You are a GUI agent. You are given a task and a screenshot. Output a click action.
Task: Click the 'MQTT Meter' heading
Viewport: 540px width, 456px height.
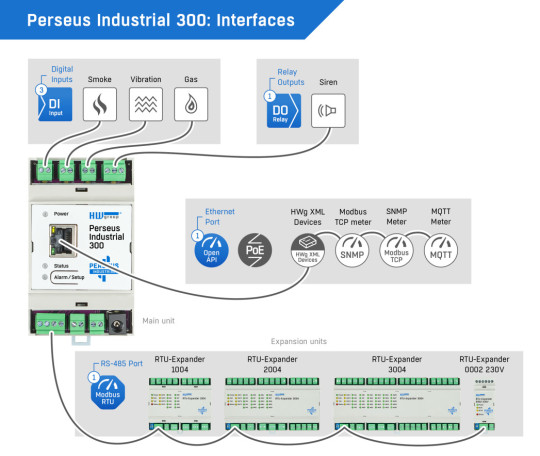coord(441,217)
